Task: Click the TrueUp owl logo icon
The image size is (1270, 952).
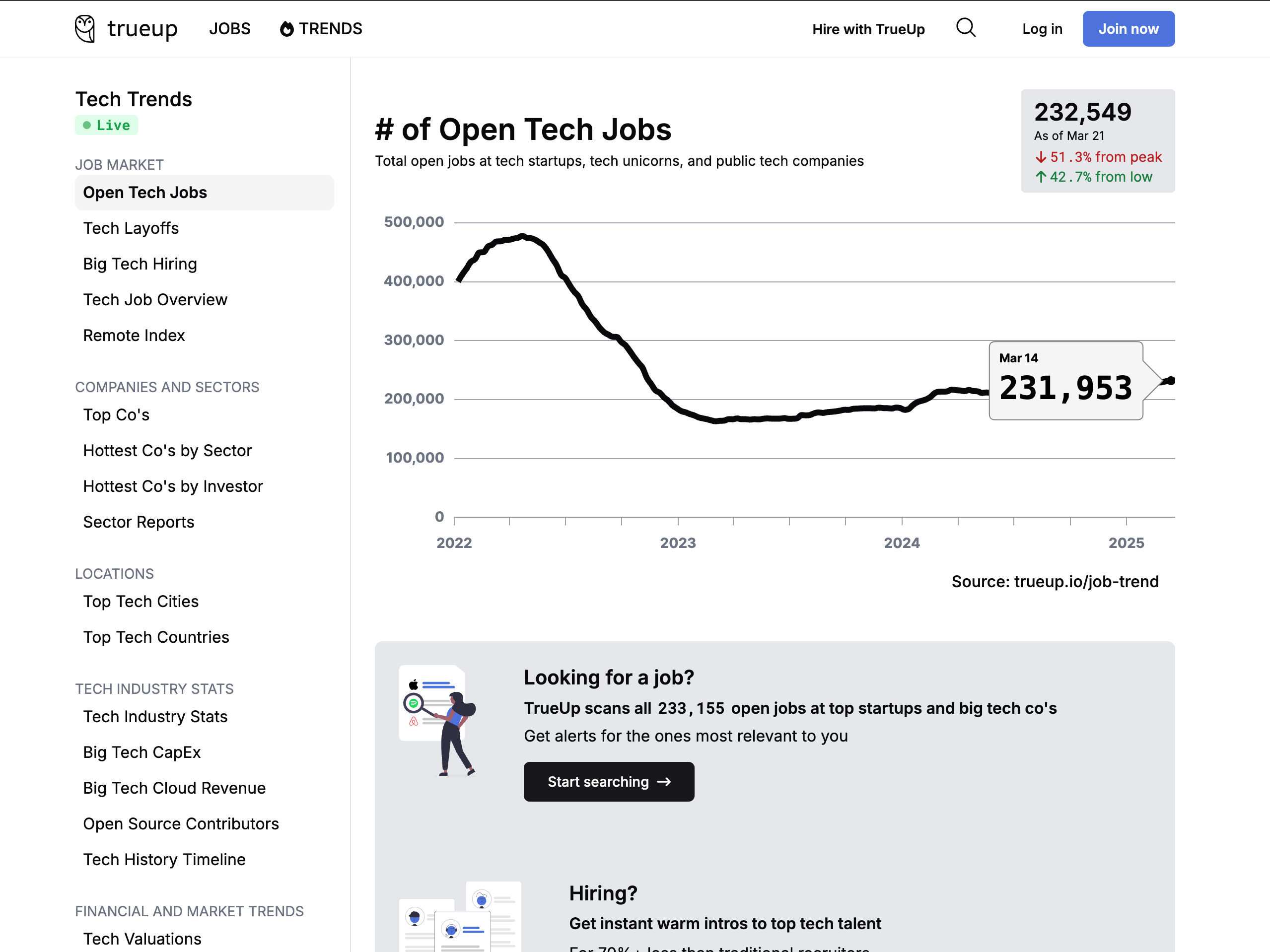Action: click(x=85, y=28)
